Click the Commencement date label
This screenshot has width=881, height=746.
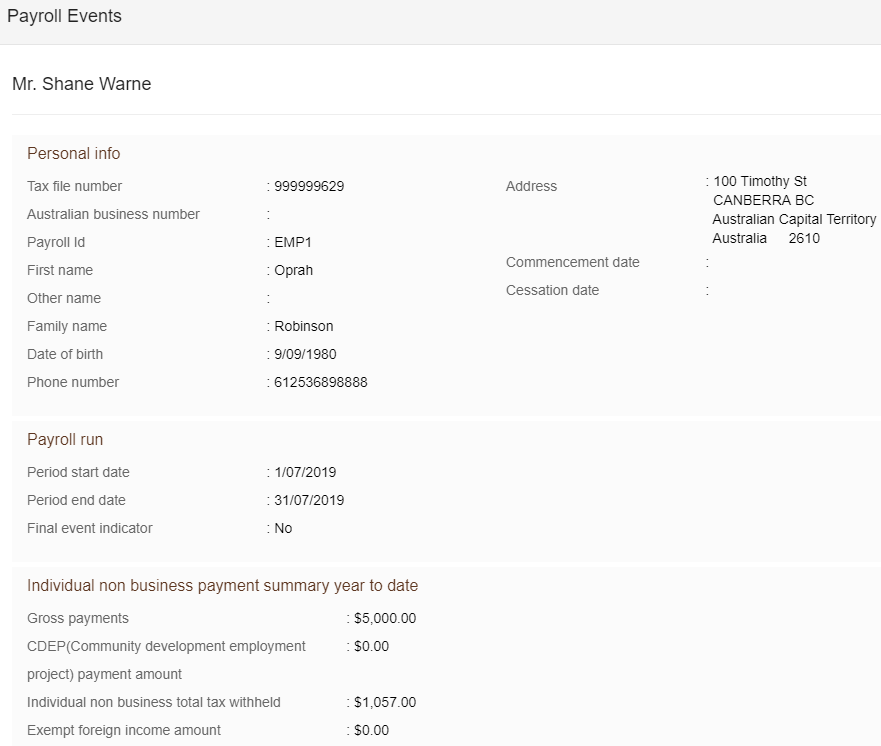pyautogui.click(x=573, y=262)
